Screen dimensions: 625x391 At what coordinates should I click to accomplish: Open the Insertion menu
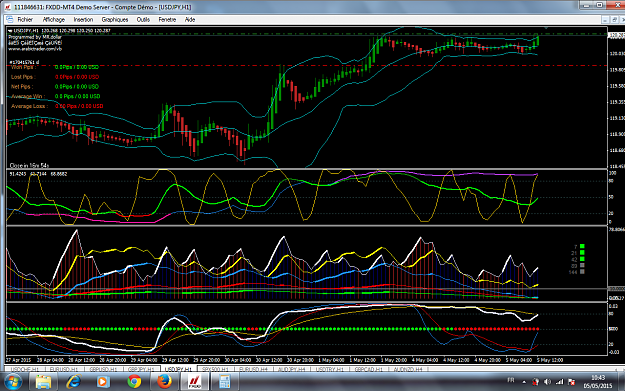coord(83,20)
